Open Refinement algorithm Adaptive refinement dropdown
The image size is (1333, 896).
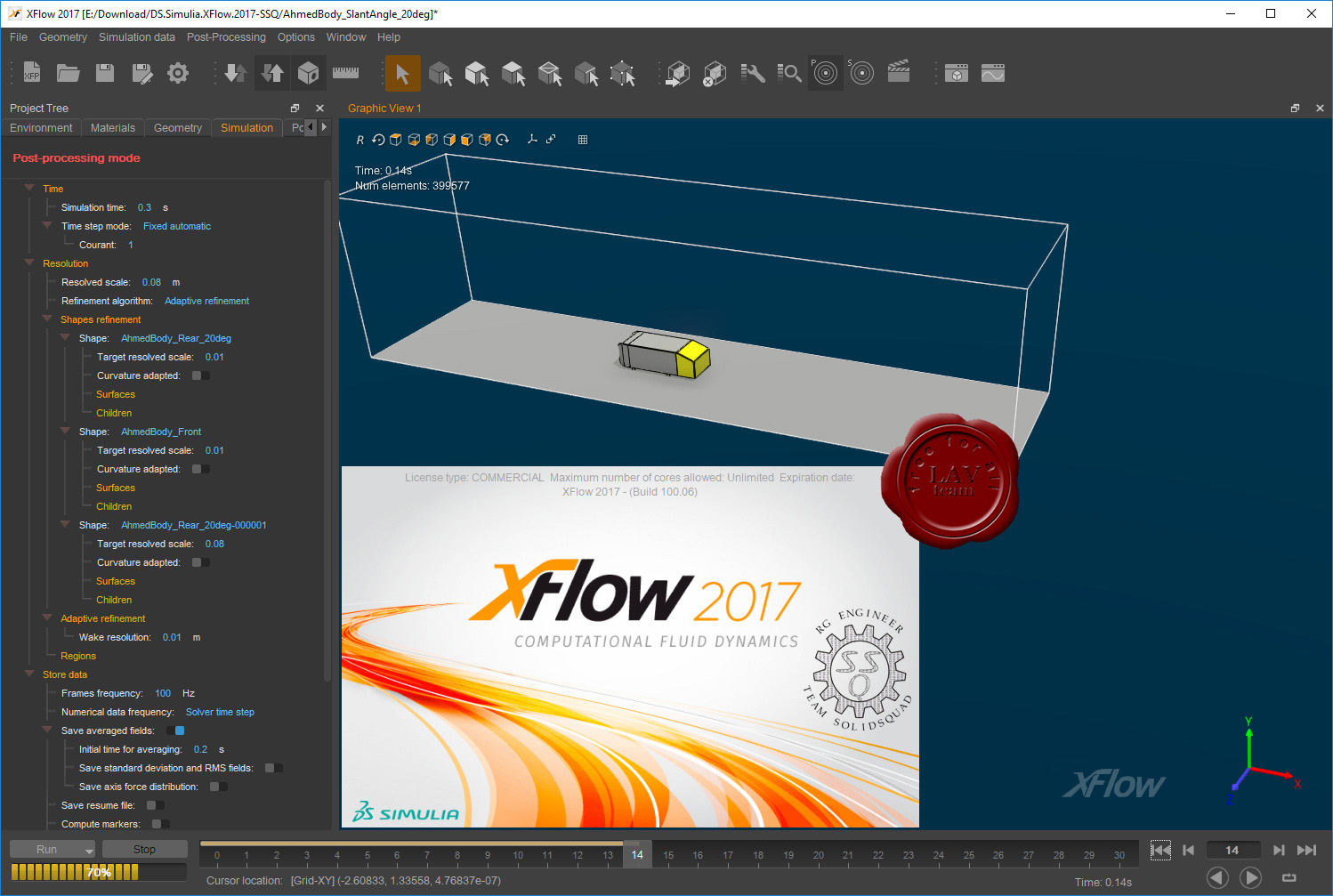[206, 301]
